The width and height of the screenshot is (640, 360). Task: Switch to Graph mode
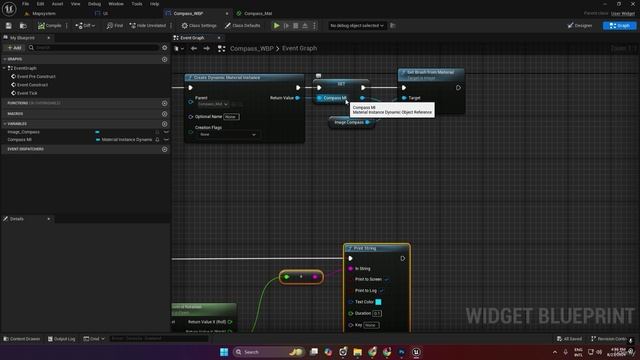[619, 26]
